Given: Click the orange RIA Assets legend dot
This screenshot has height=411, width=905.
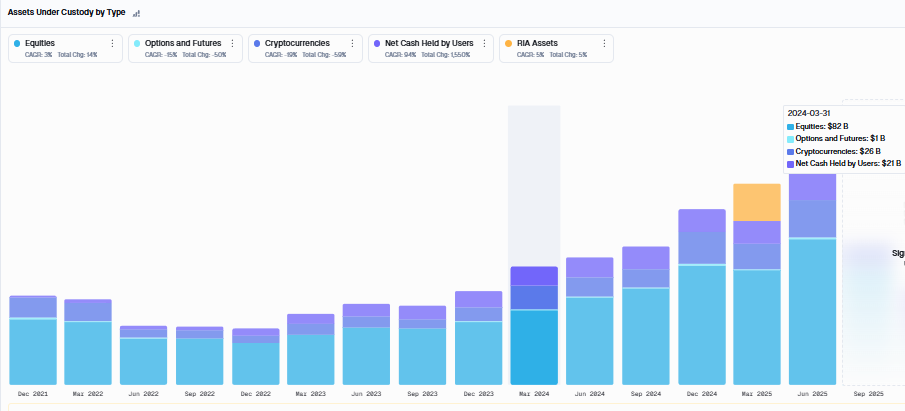Looking at the screenshot, I should [x=508, y=43].
